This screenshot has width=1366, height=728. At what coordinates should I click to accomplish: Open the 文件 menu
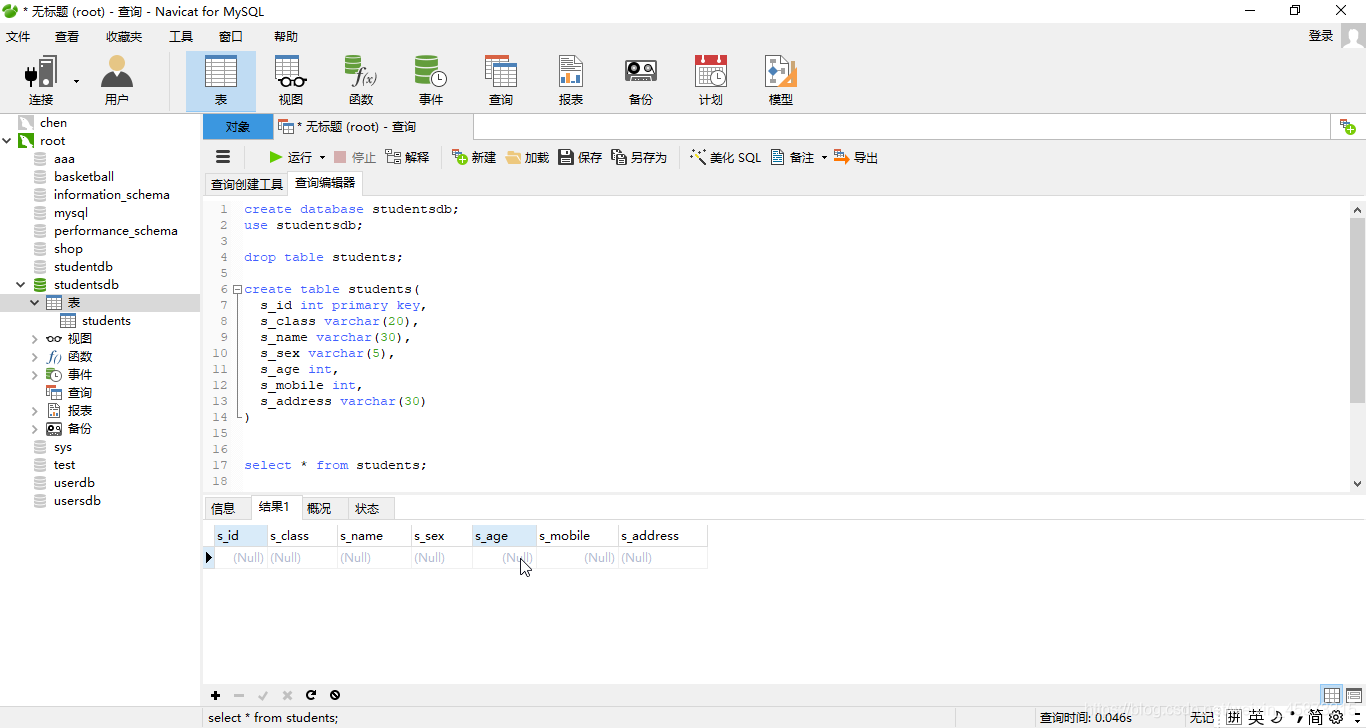[18, 37]
